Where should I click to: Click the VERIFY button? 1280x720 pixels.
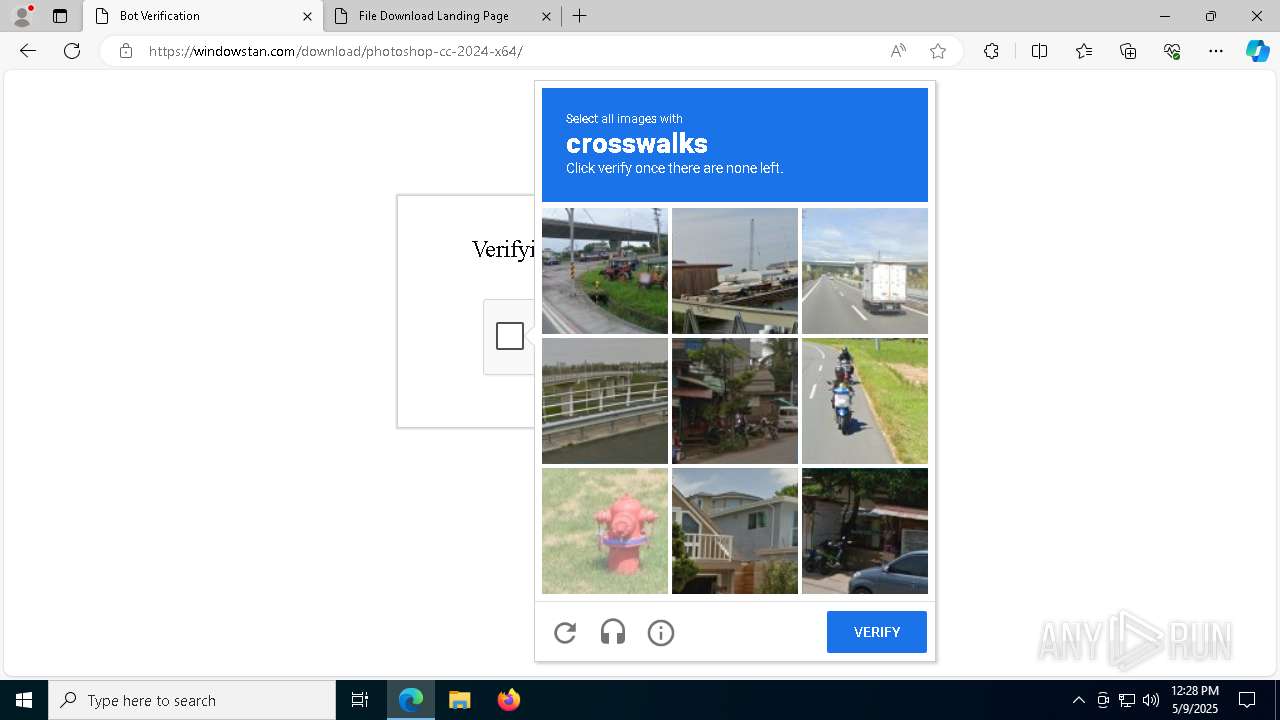pyautogui.click(x=877, y=632)
